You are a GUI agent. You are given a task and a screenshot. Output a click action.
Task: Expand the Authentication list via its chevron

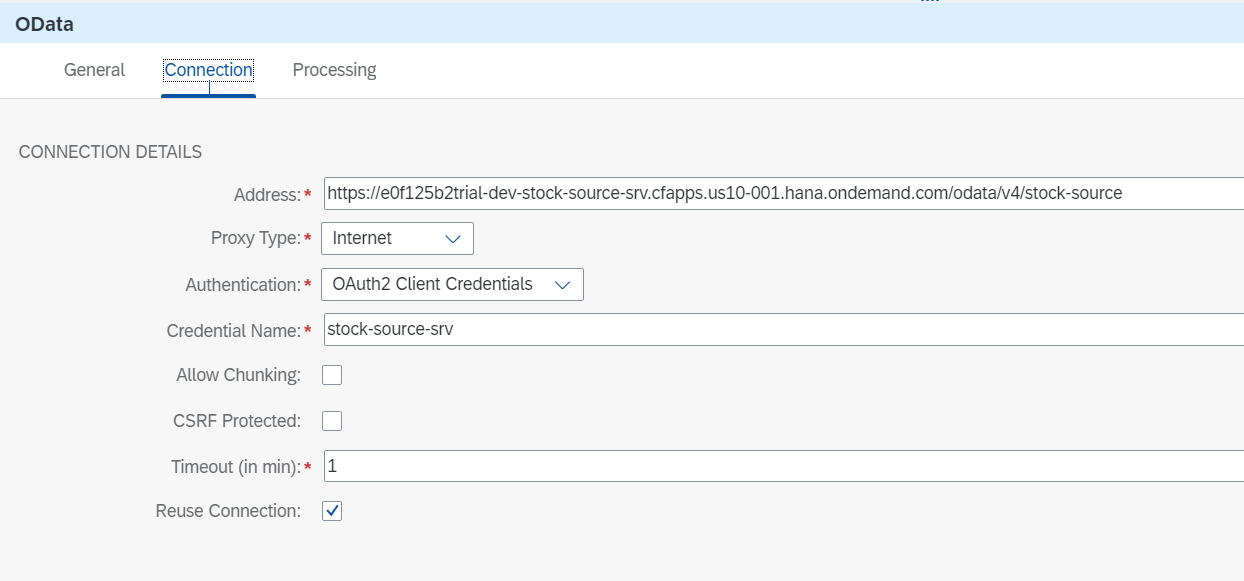point(562,285)
